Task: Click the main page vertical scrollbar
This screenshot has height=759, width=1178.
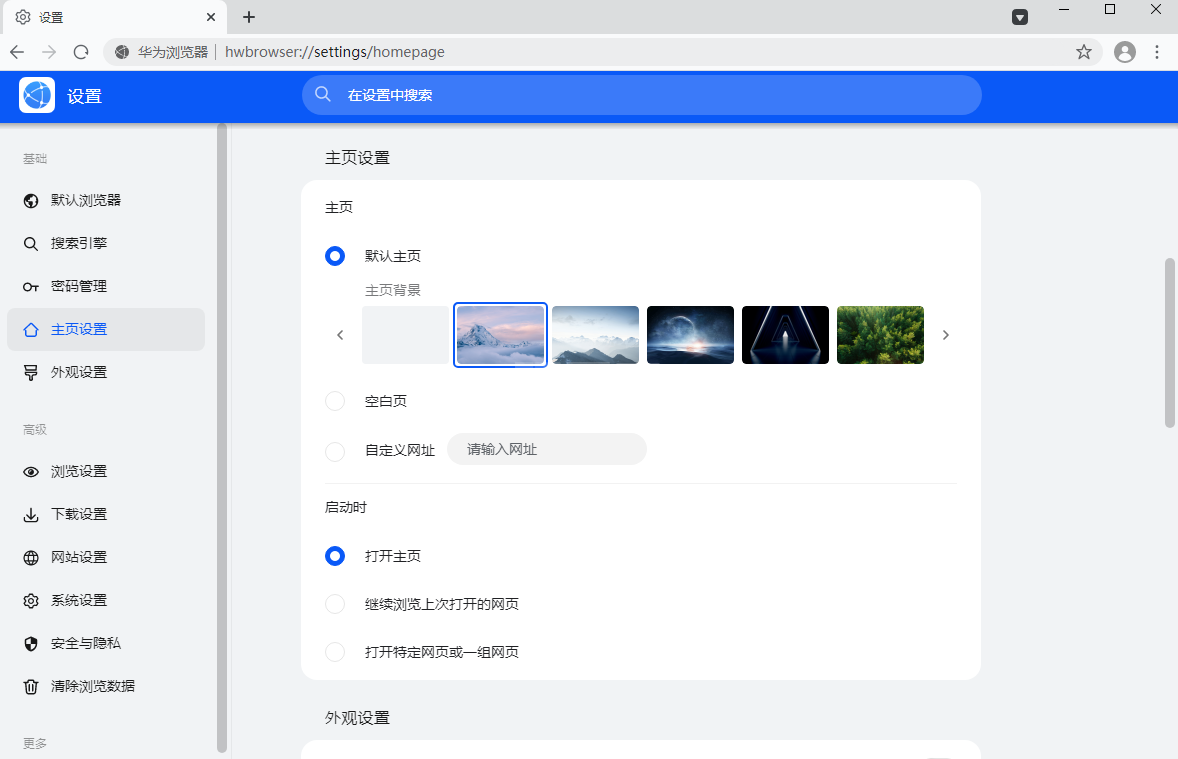Action: tap(1170, 343)
